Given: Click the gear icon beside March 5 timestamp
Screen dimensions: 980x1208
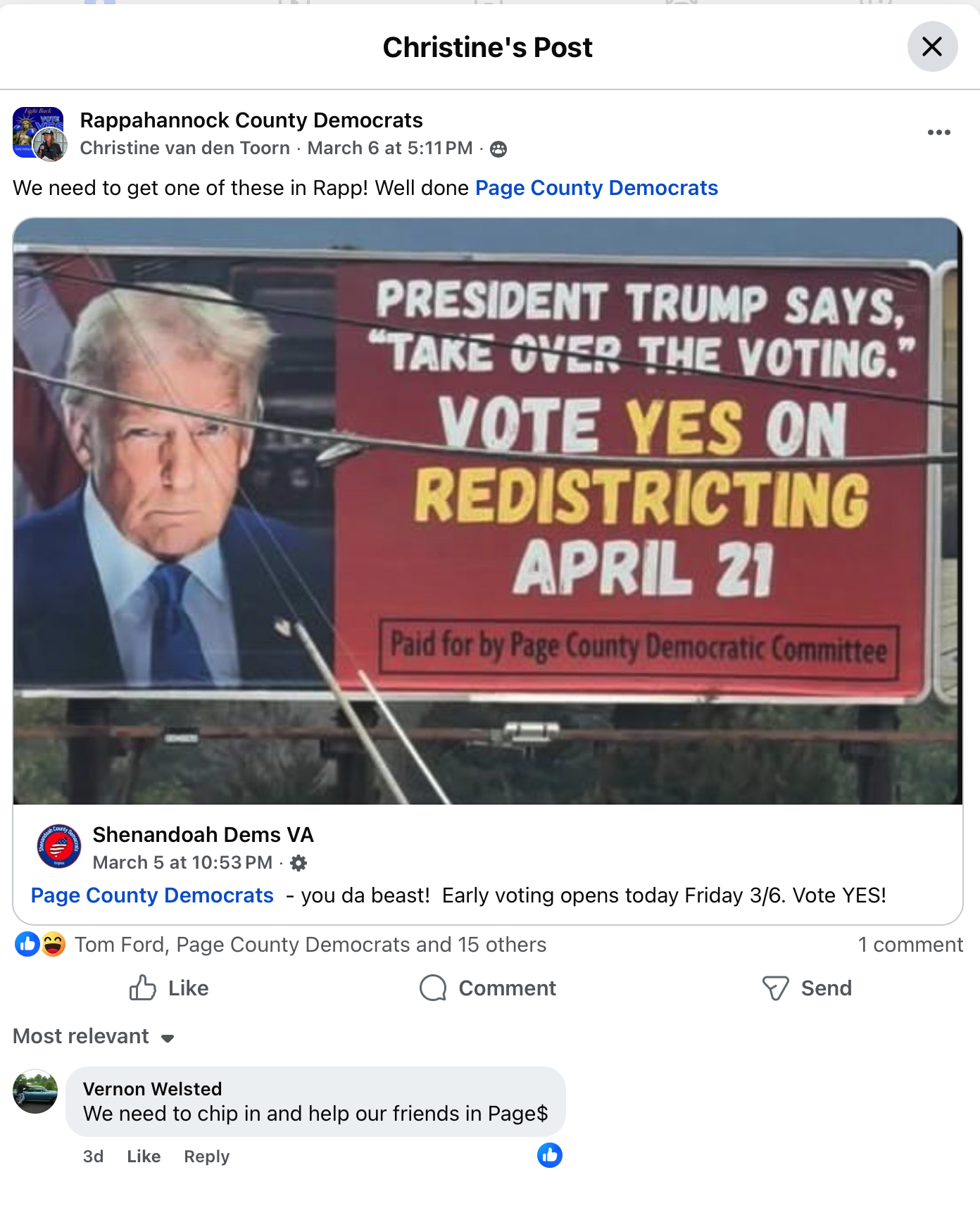Looking at the screenshot, I should 299,863.
